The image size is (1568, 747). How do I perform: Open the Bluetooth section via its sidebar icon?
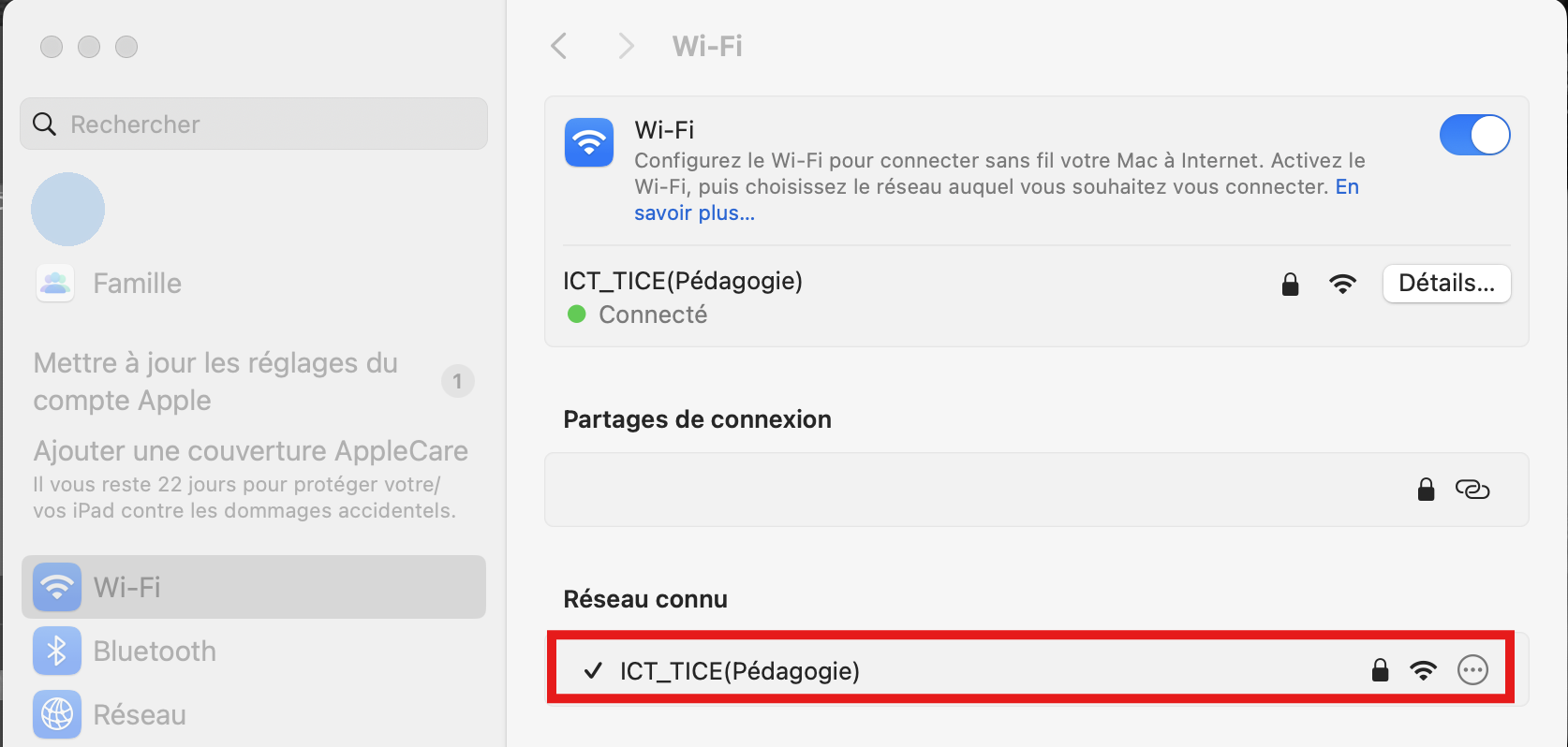point(56,651)
